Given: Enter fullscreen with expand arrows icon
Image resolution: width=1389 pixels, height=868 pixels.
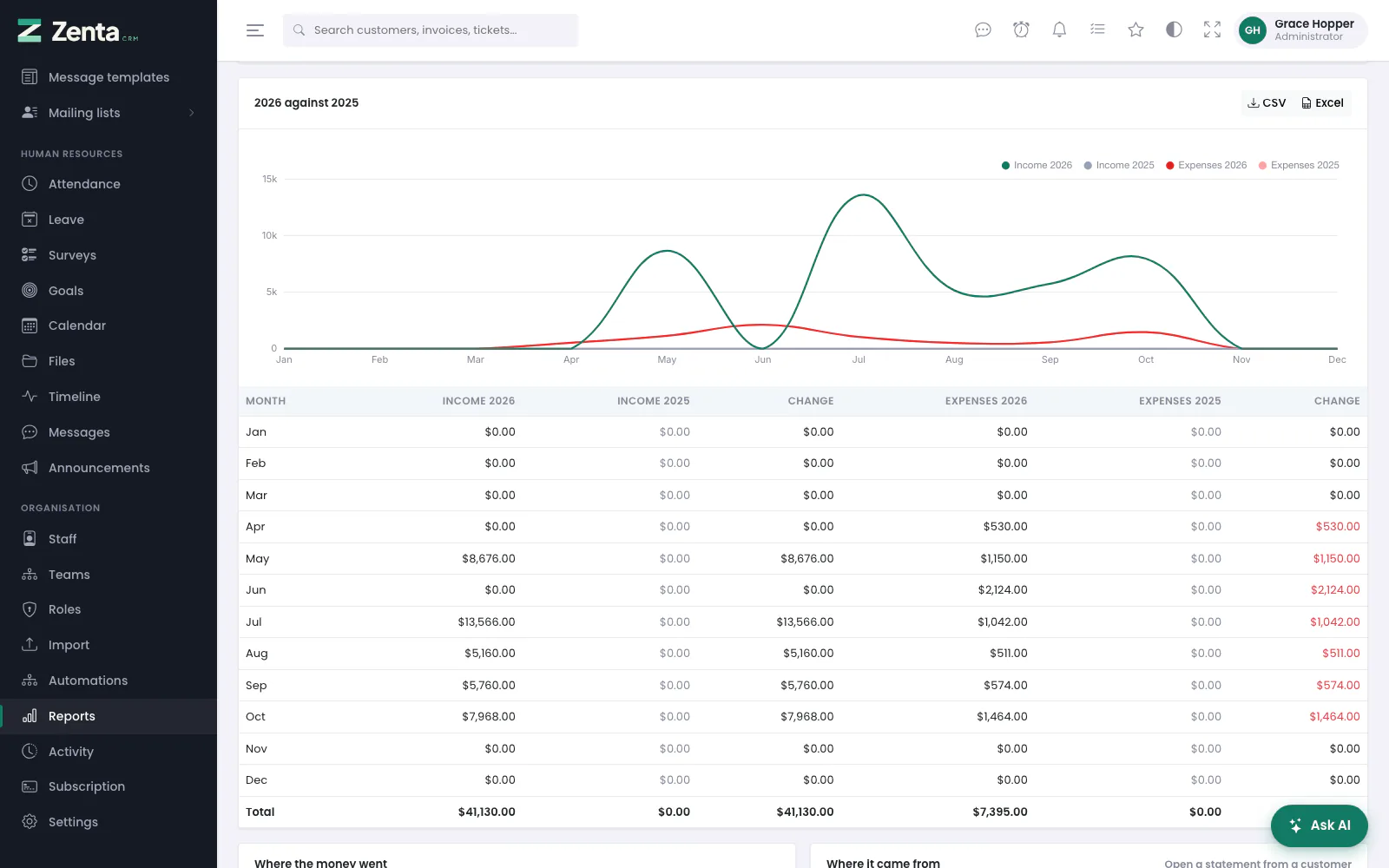Looking at the screenshot, I should pyautogui.click(x=1212, y=30).
